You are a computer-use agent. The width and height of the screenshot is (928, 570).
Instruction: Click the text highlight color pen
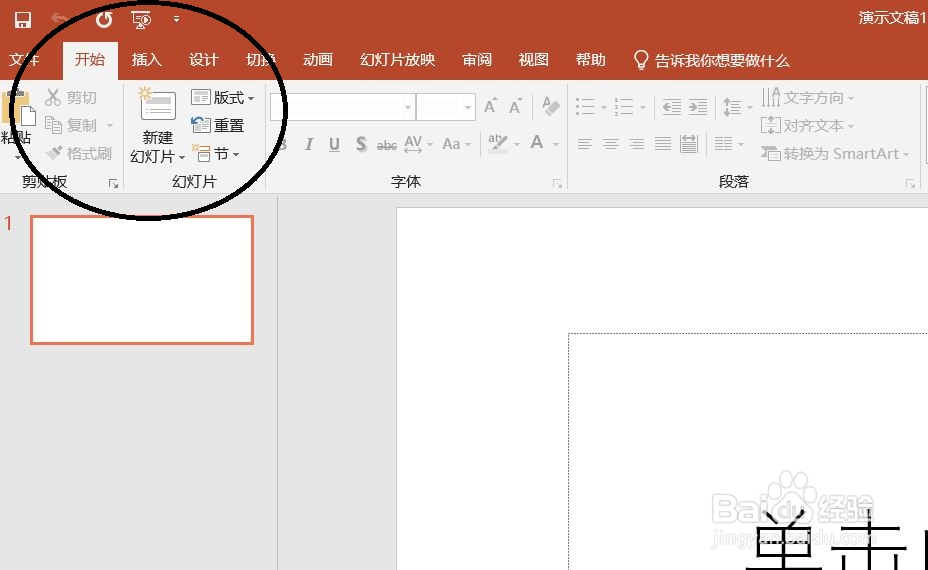[x=498, y=143]
